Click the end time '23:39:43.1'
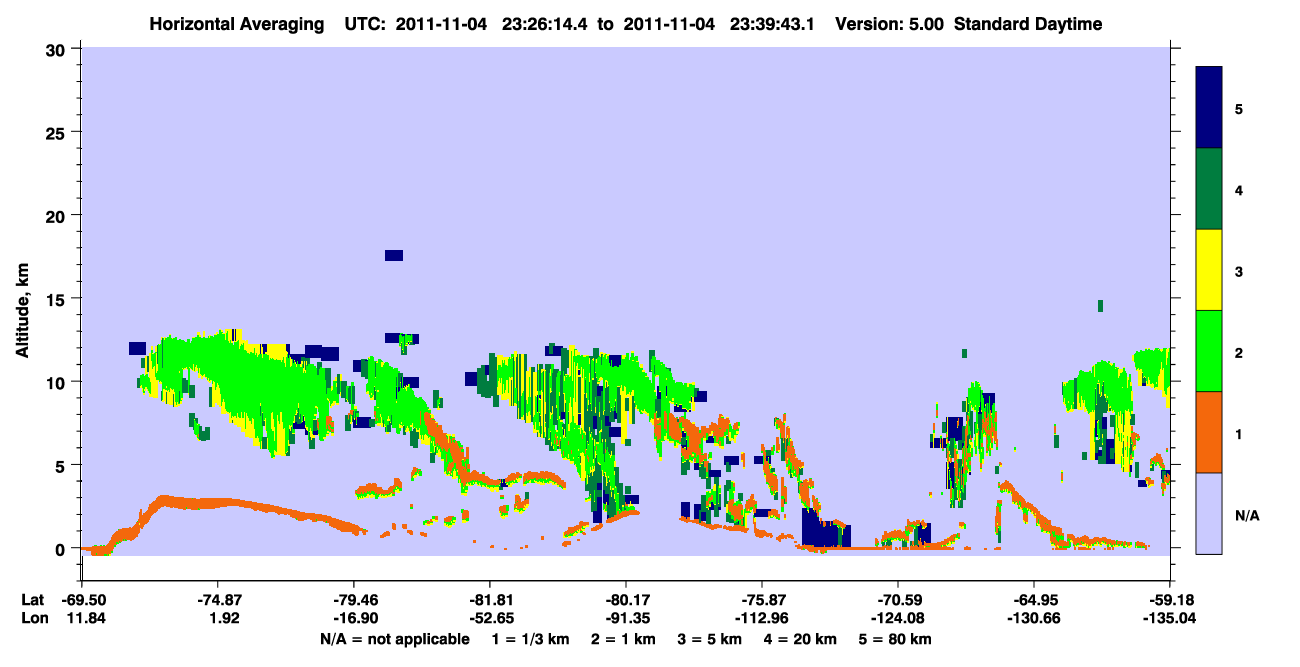1300x667 pixels. (771, 24)
